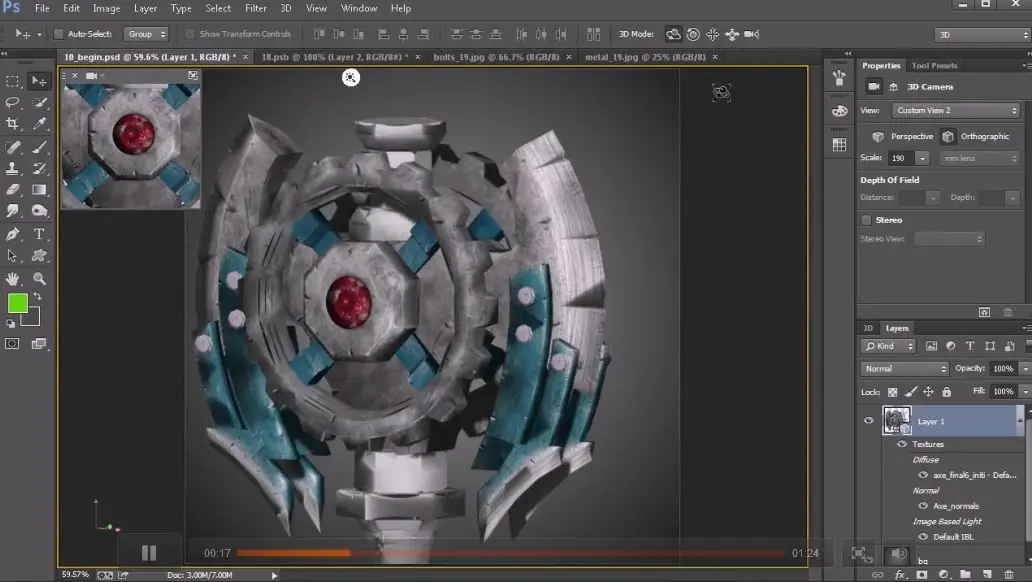Viewport: 1032px width, 582px height.
Task: Switch to the Tool Presets tab
Action: click(x=934, y=66)
